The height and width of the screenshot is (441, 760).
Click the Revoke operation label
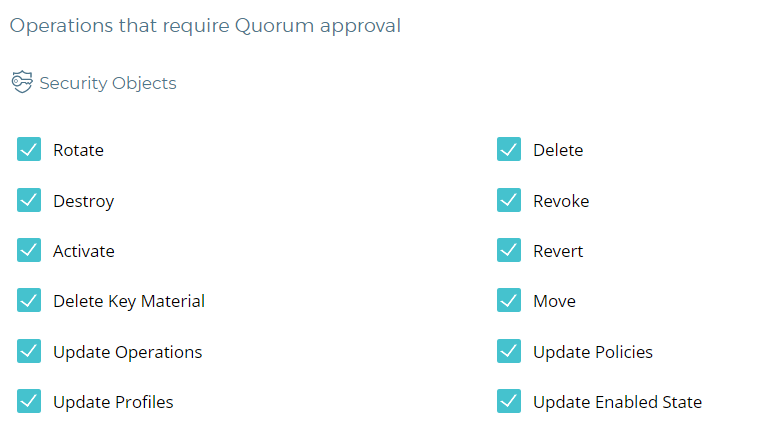coord(561,201)
